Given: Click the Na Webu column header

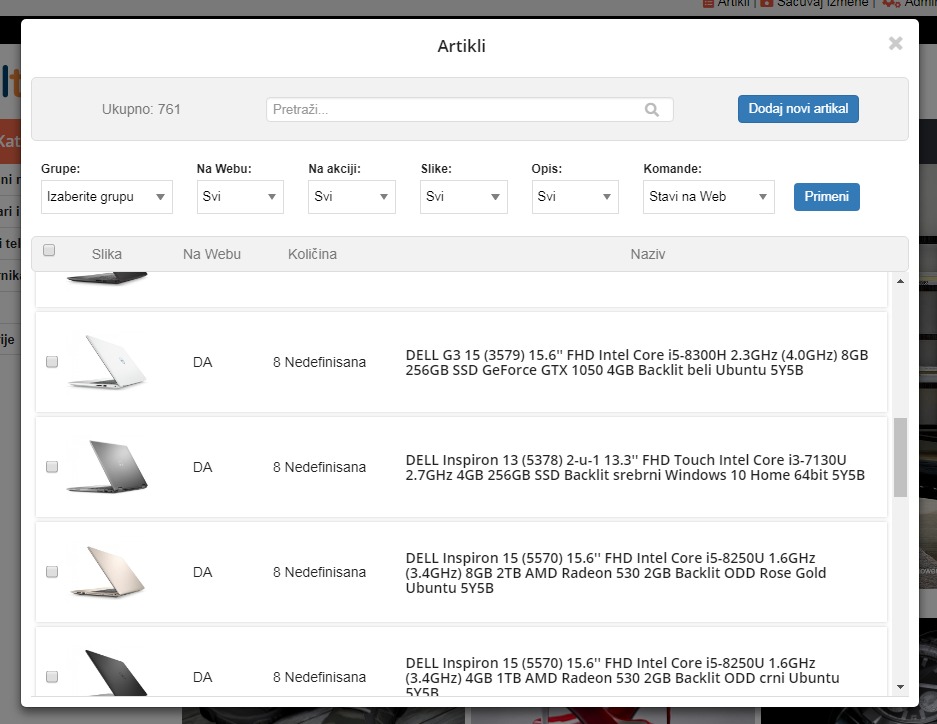Looking at the screenshot, I should 212,254.
